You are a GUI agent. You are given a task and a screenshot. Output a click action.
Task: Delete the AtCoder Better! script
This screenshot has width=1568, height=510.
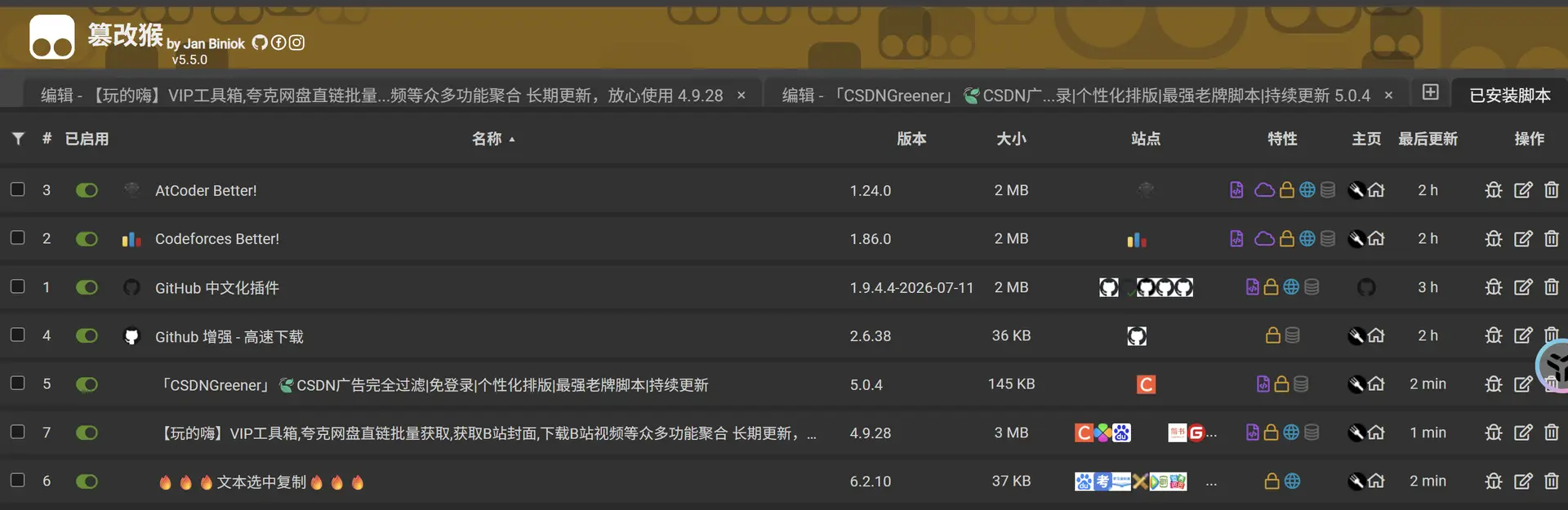pos(1552,190)
